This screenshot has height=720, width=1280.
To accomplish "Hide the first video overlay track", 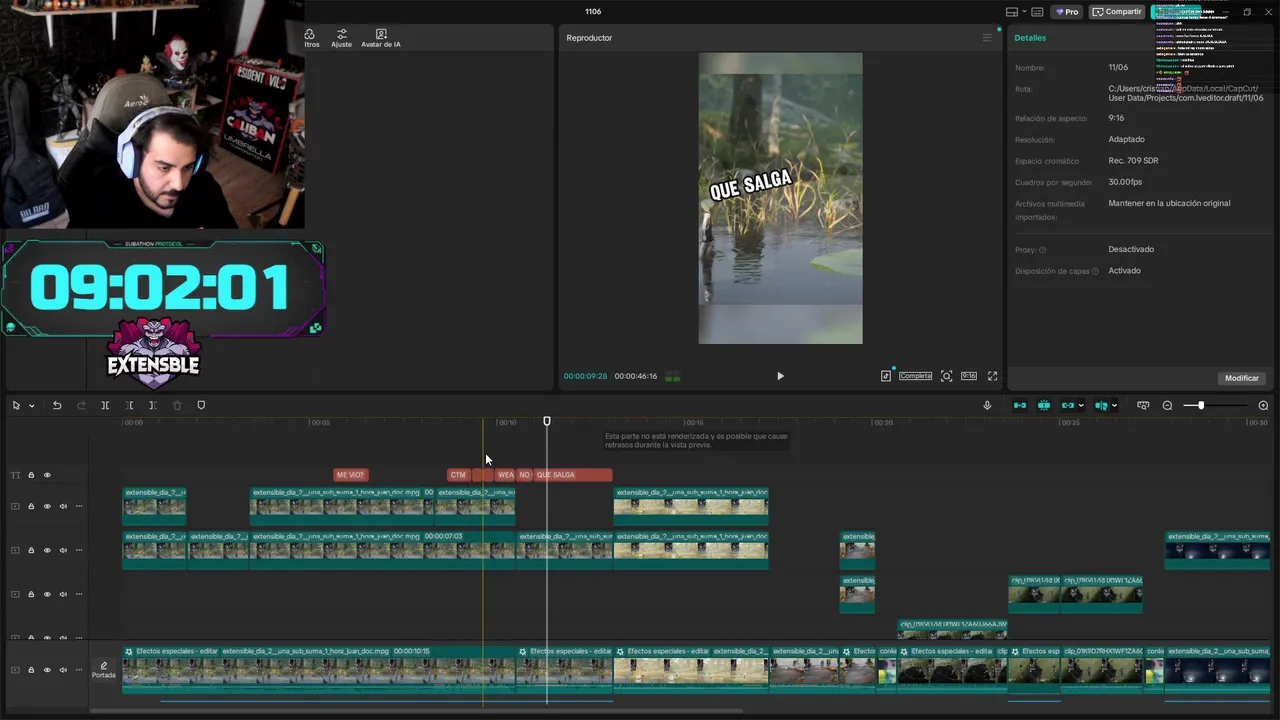I will (x=47, y=506).
